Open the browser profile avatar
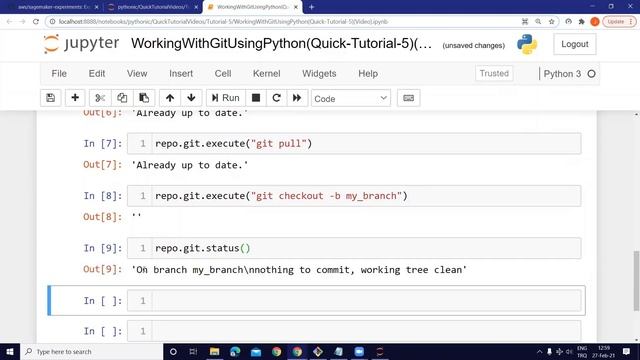 pos(595,22)
